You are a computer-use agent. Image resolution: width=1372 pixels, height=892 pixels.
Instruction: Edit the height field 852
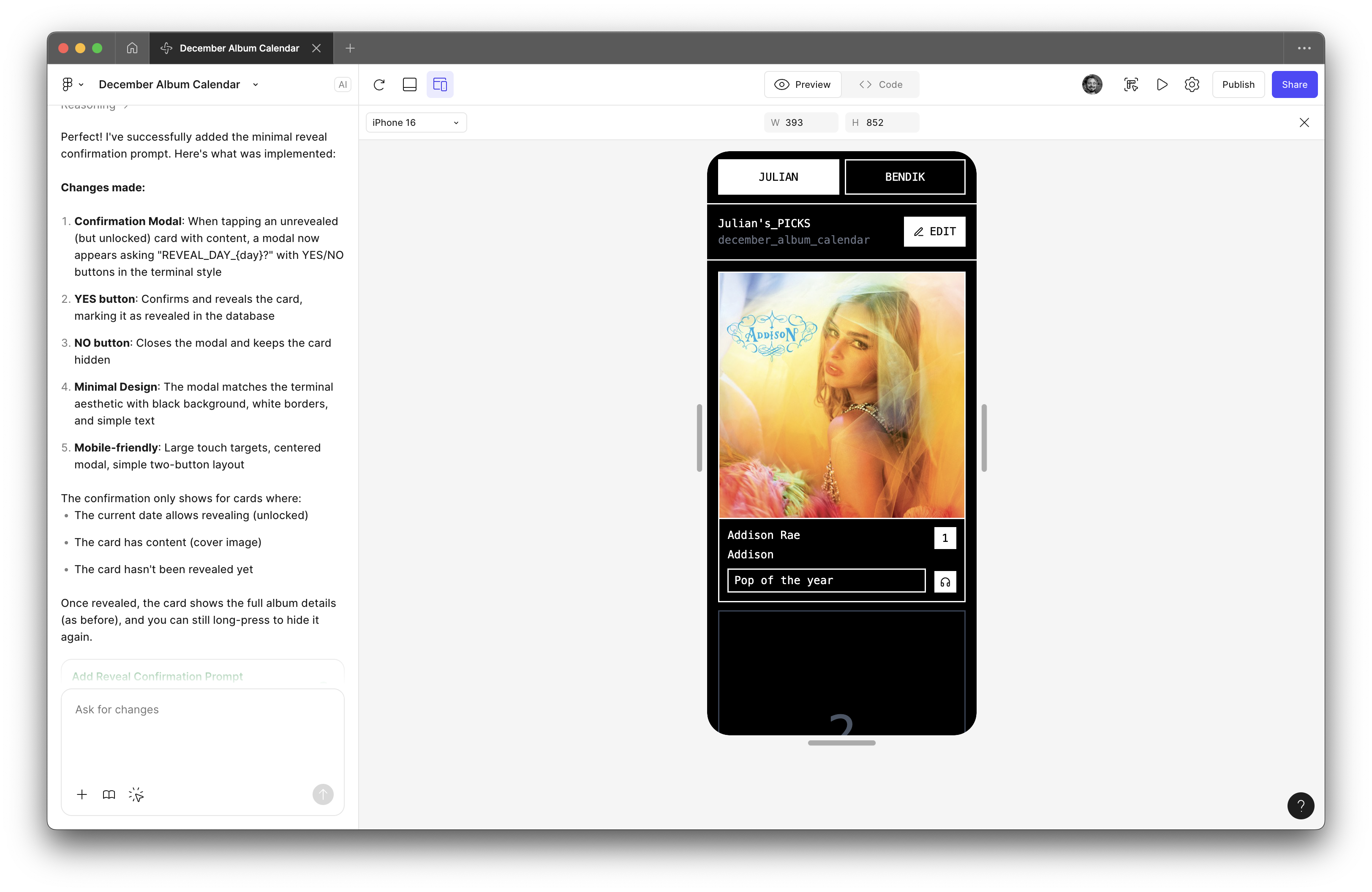point(882,123)
